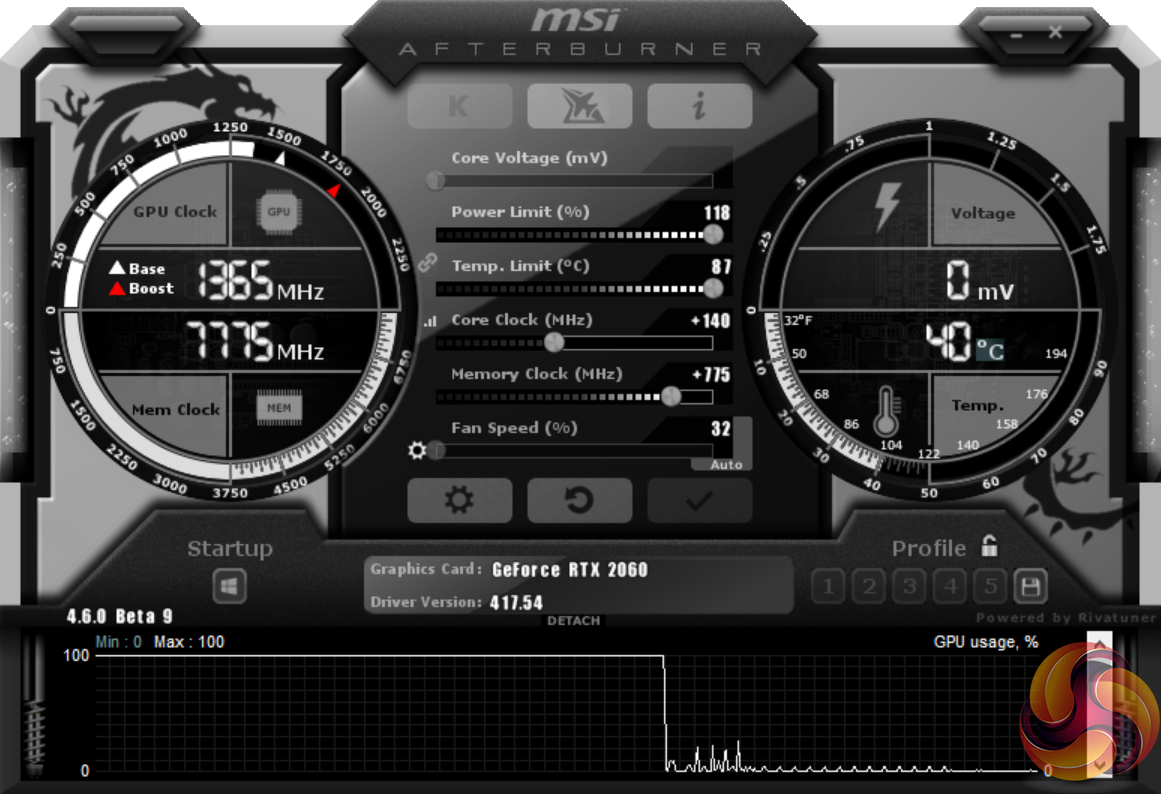The width and height of the screenshot is (1161, 794).
Task: Open the OC Scanner jet icon
Action: tap(580, 106)
